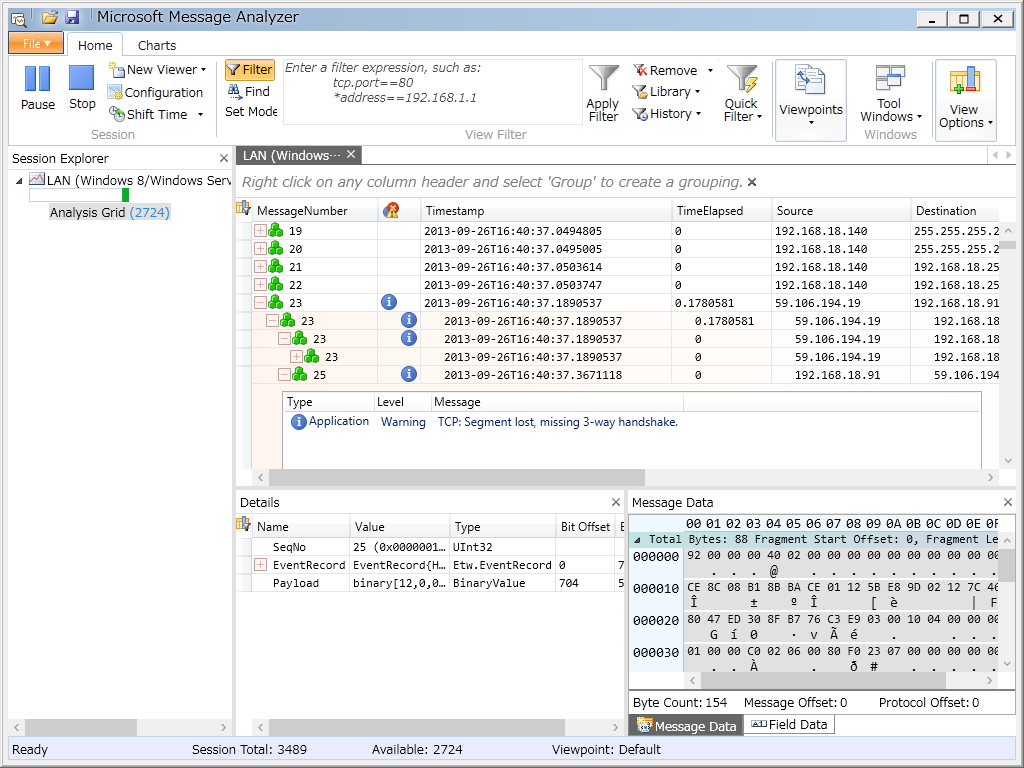Expand message 20 row

pos(260,249)
